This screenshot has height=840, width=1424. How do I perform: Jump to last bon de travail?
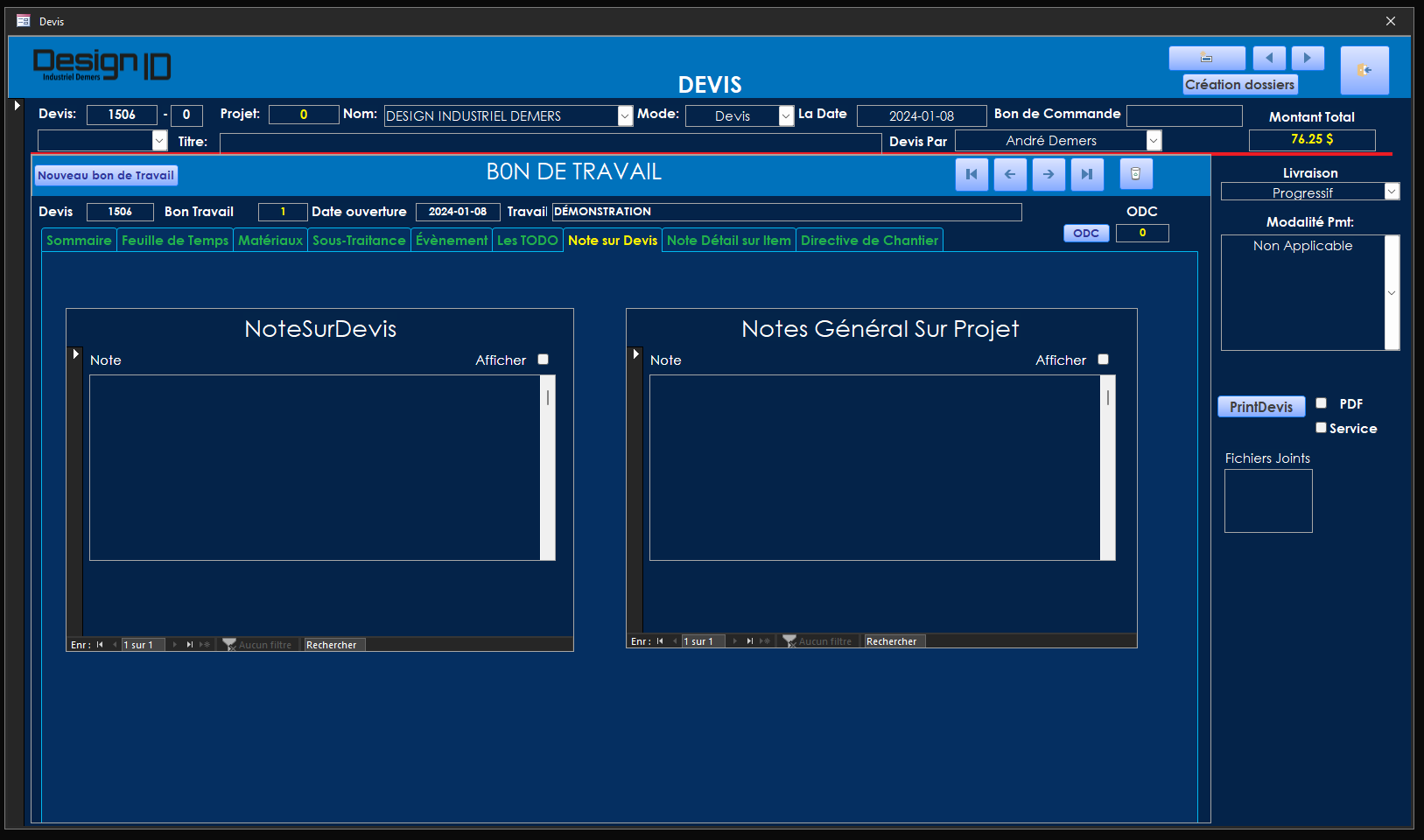pos(1087,174)
